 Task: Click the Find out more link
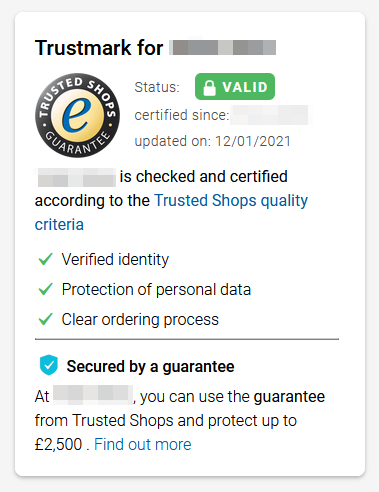143,444
